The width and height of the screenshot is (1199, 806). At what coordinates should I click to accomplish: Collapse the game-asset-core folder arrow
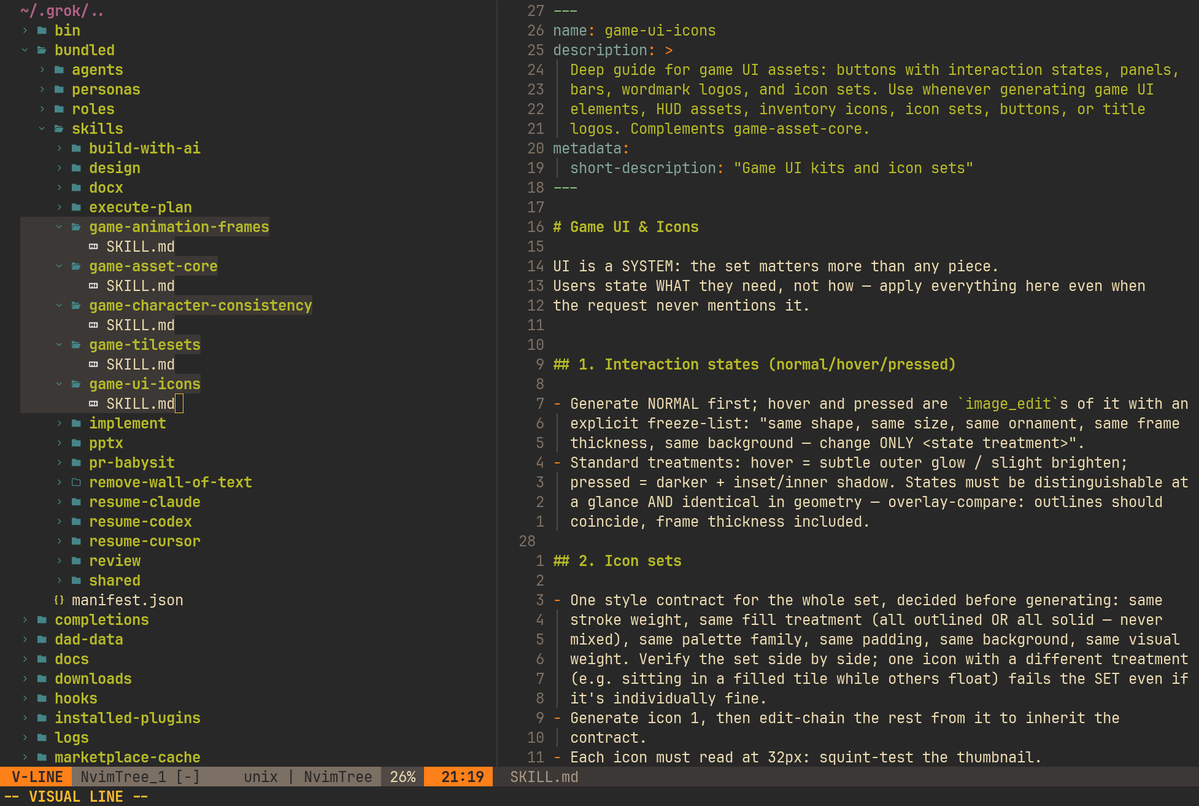(x=60, y=266)
